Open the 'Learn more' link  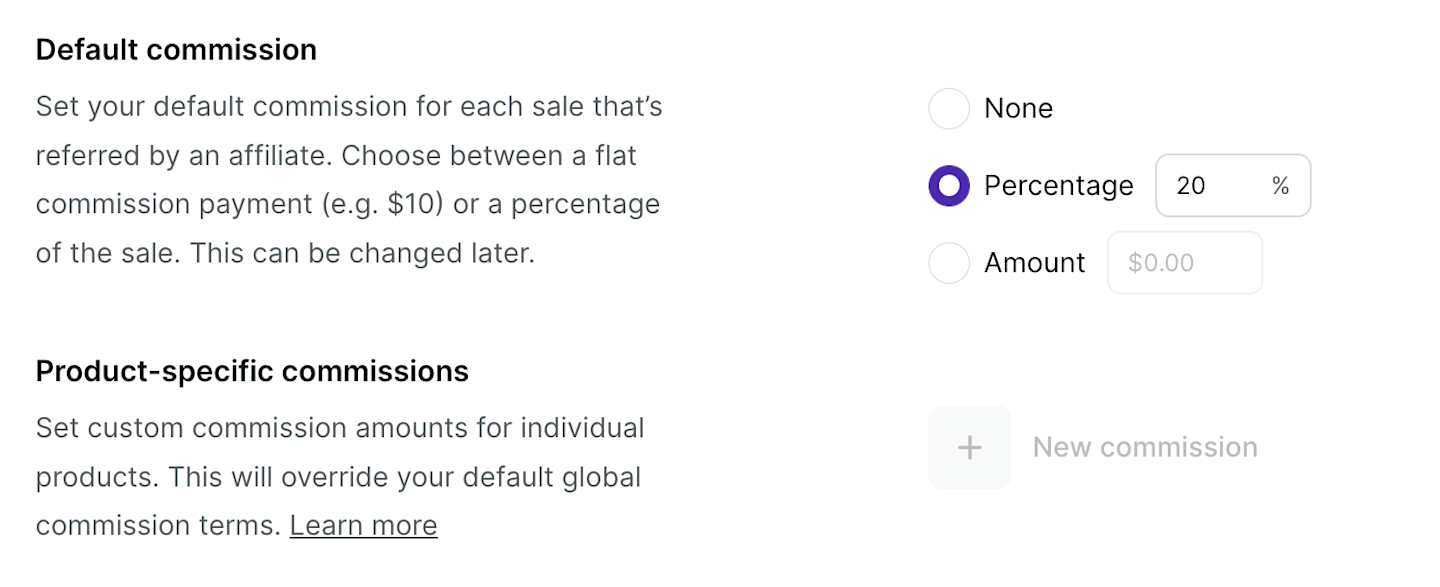point(363,525)
